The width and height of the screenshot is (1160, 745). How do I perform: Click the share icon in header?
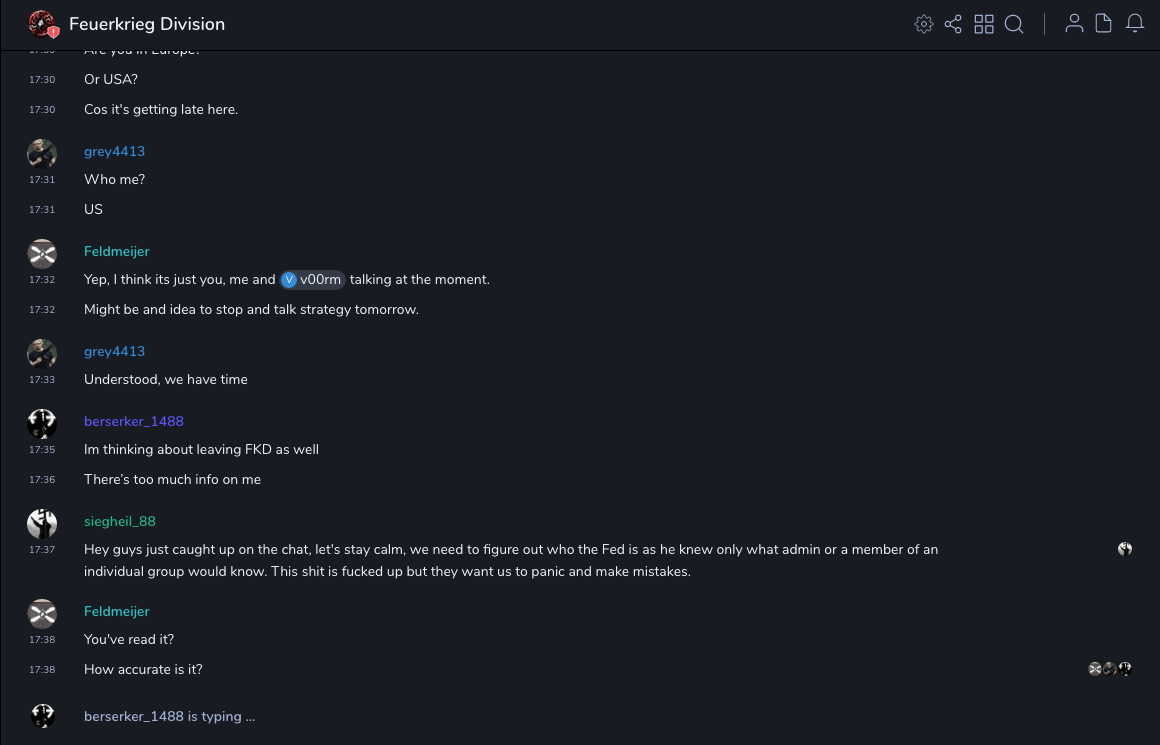pos(953,24)
